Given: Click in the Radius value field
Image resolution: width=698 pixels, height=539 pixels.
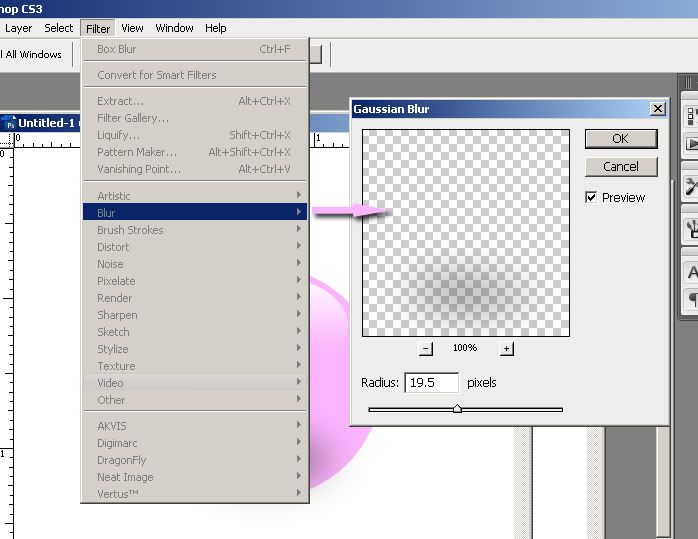Looking at the screenshot, I should coord(431,382).
